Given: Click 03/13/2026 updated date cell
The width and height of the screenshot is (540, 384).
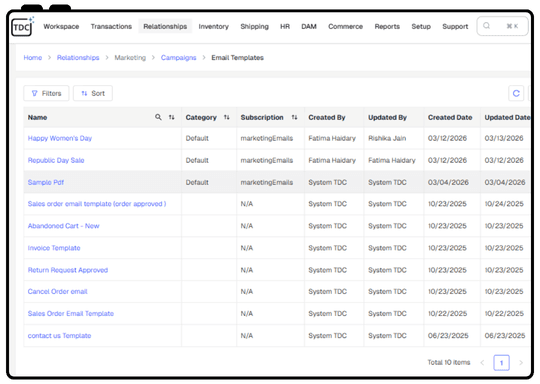Looking at the screenshot, I should [x=504, y=138].
